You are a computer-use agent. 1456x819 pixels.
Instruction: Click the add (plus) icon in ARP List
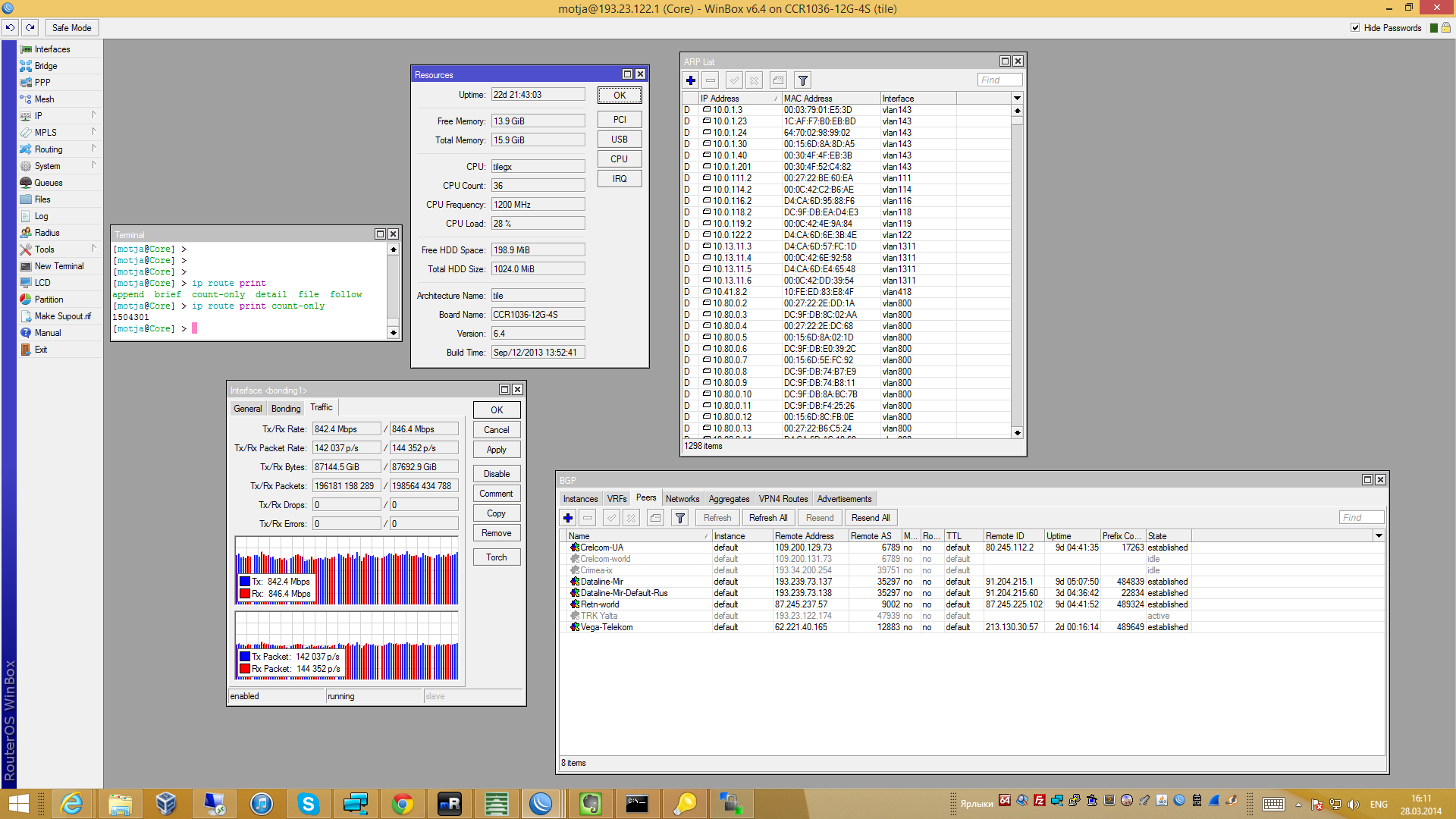click(x=691, y=80)
